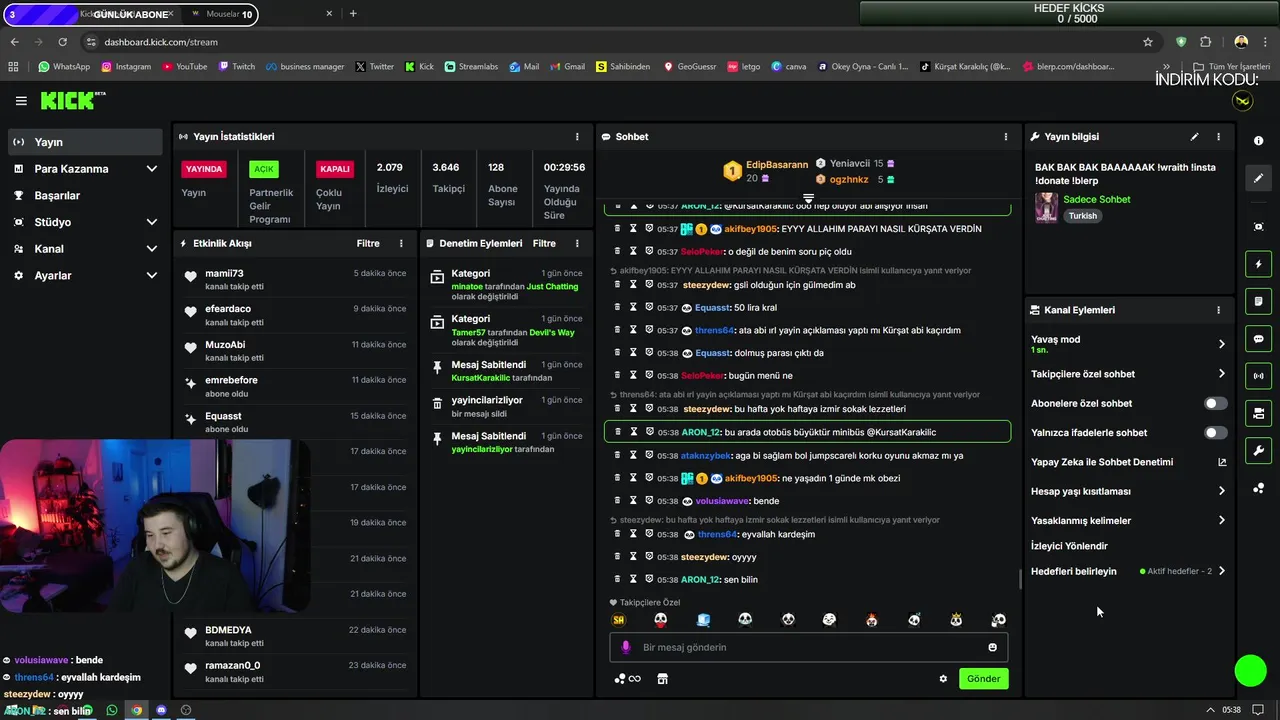This screenshot has width=1280, height=720.
Task: Open Yasaklanmış kelimeler chevron
Action: 1221,520
